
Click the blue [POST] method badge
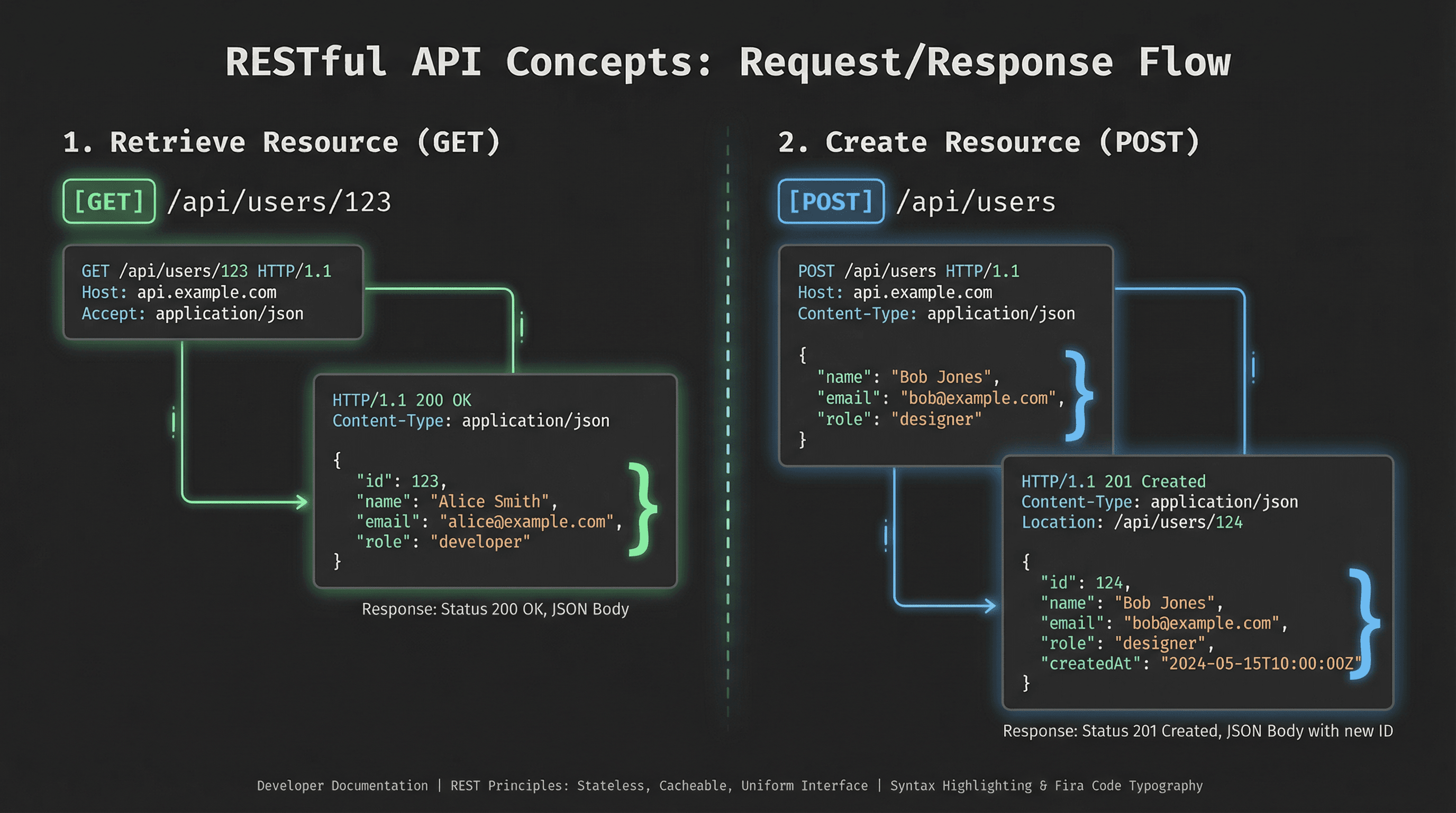click(831, 202)
